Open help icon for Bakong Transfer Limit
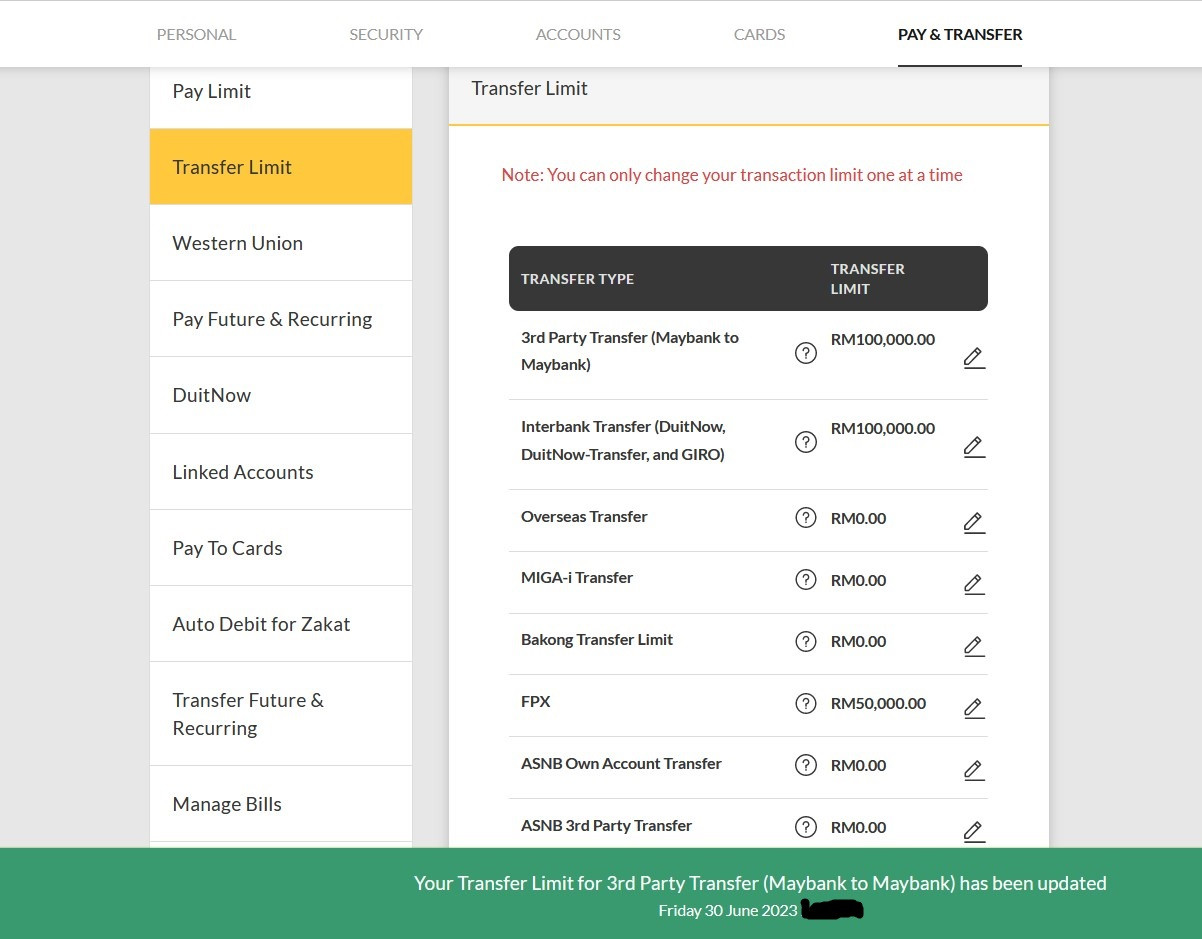1202x939 pixels. (806, 641)
